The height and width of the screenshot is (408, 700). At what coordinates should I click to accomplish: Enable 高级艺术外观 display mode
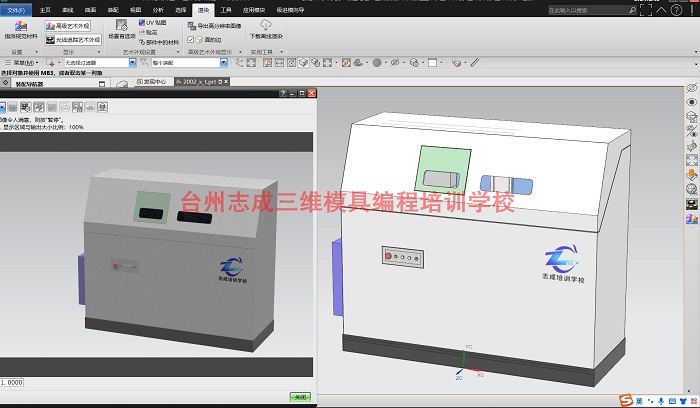(x=68, y=26)
